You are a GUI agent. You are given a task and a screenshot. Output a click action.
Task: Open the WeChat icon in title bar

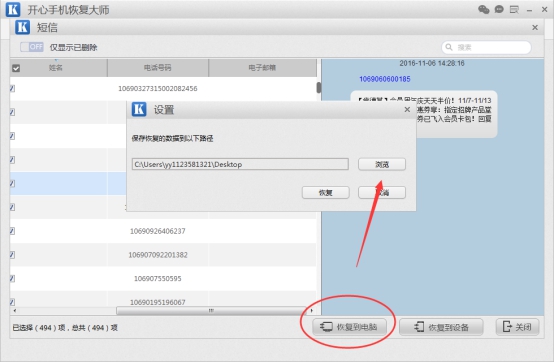tap(484, 10)
